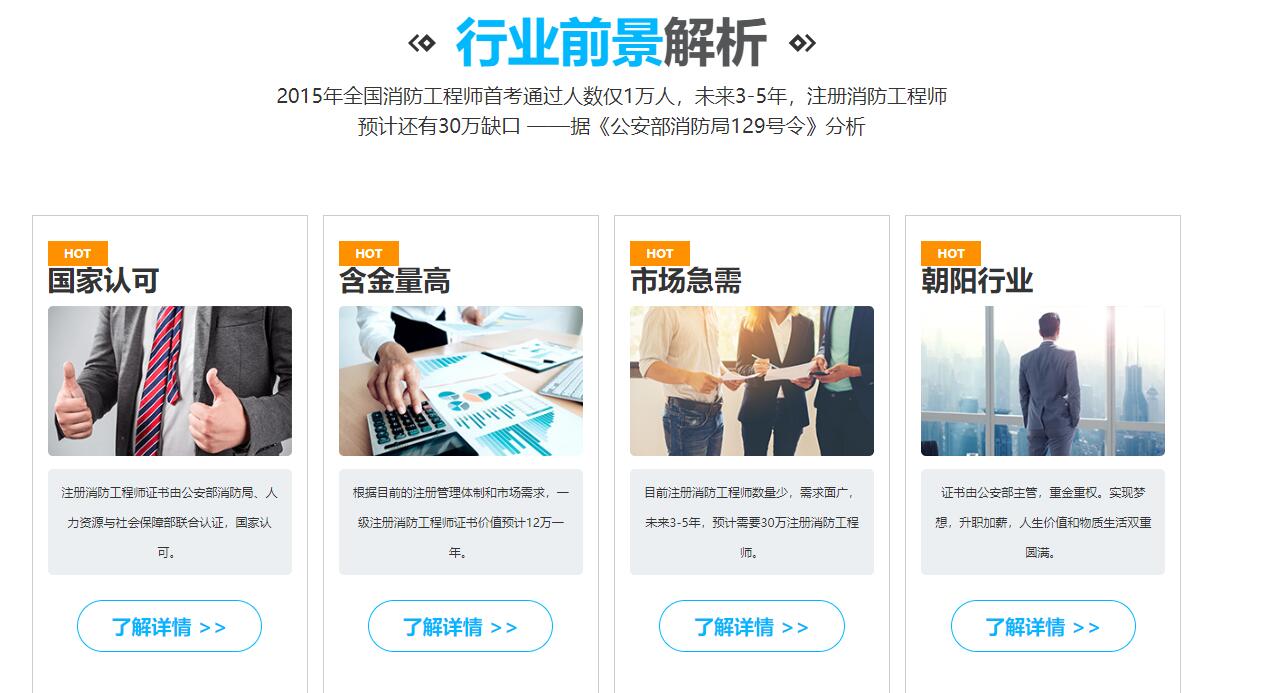
Task: Click the HOT badge above 含金量高
Action: (x=369, y=253)
